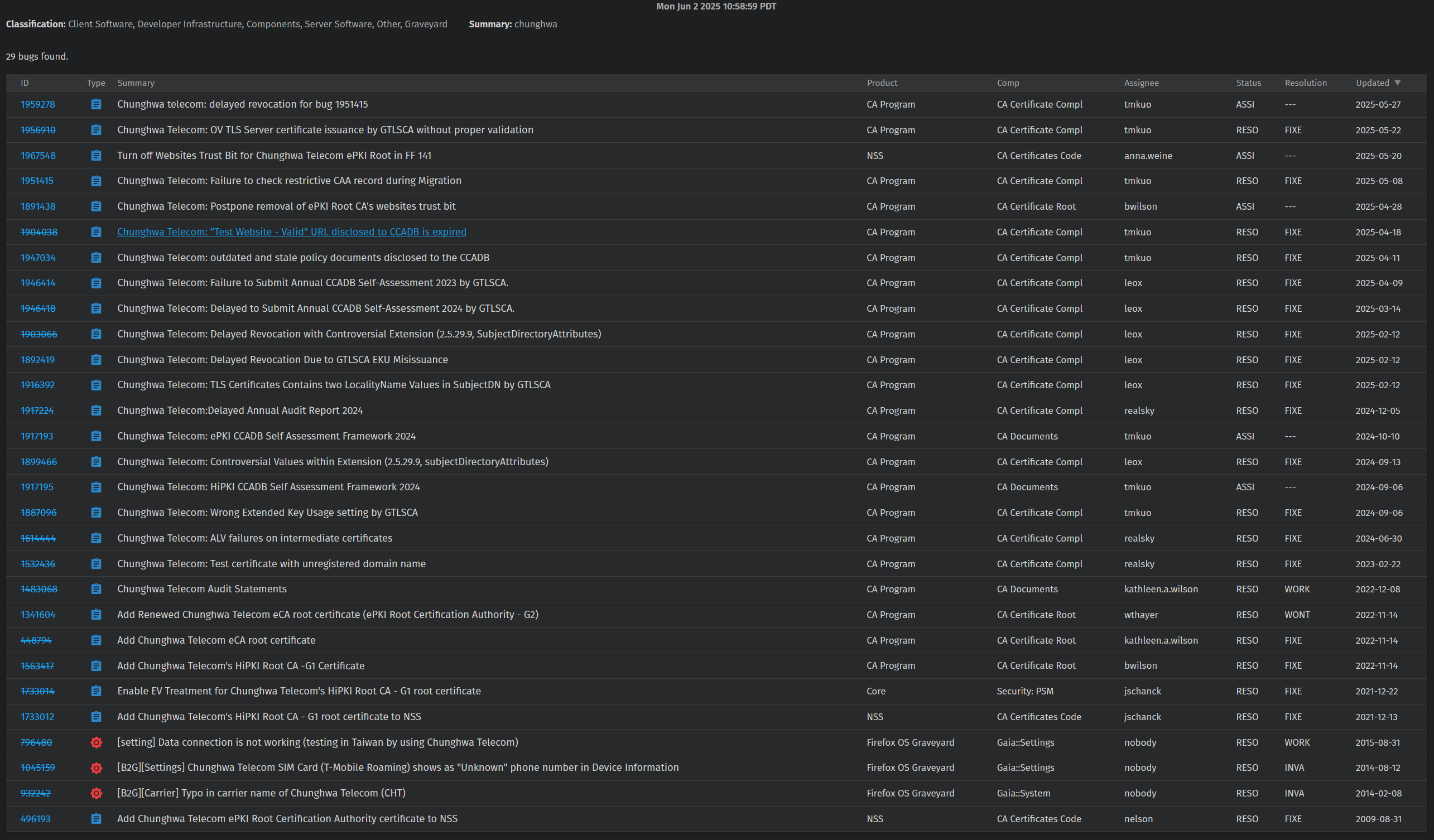Image resolution: width=1434 pixels, height=840 pixels.
Task: Sort by the Updated column header text
Action: (1372, 83)
